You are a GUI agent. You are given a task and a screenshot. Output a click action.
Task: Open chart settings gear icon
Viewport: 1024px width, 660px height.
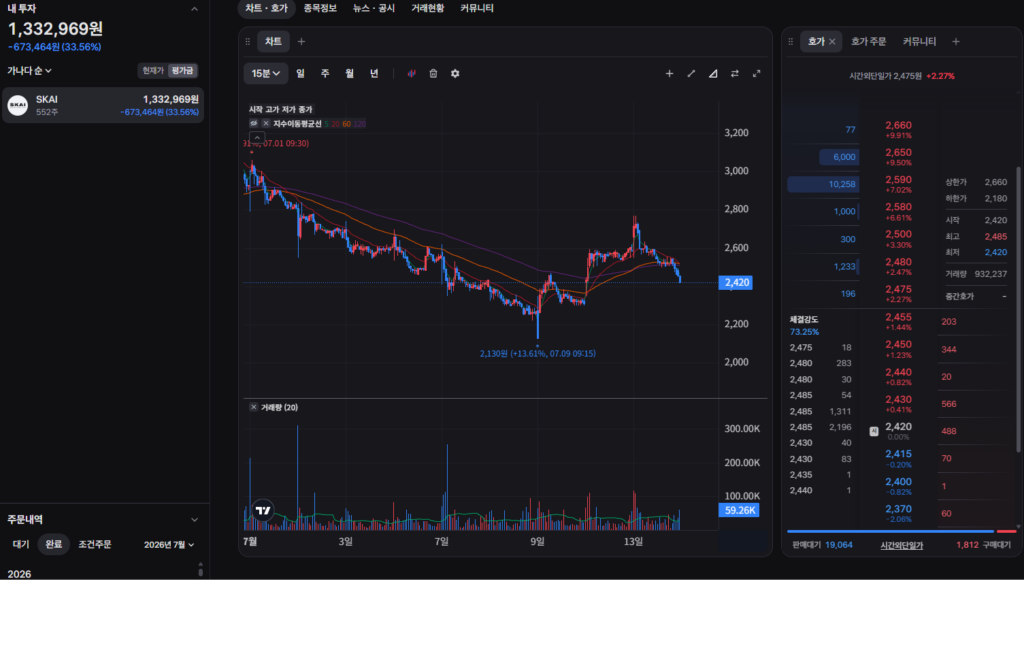455,74
